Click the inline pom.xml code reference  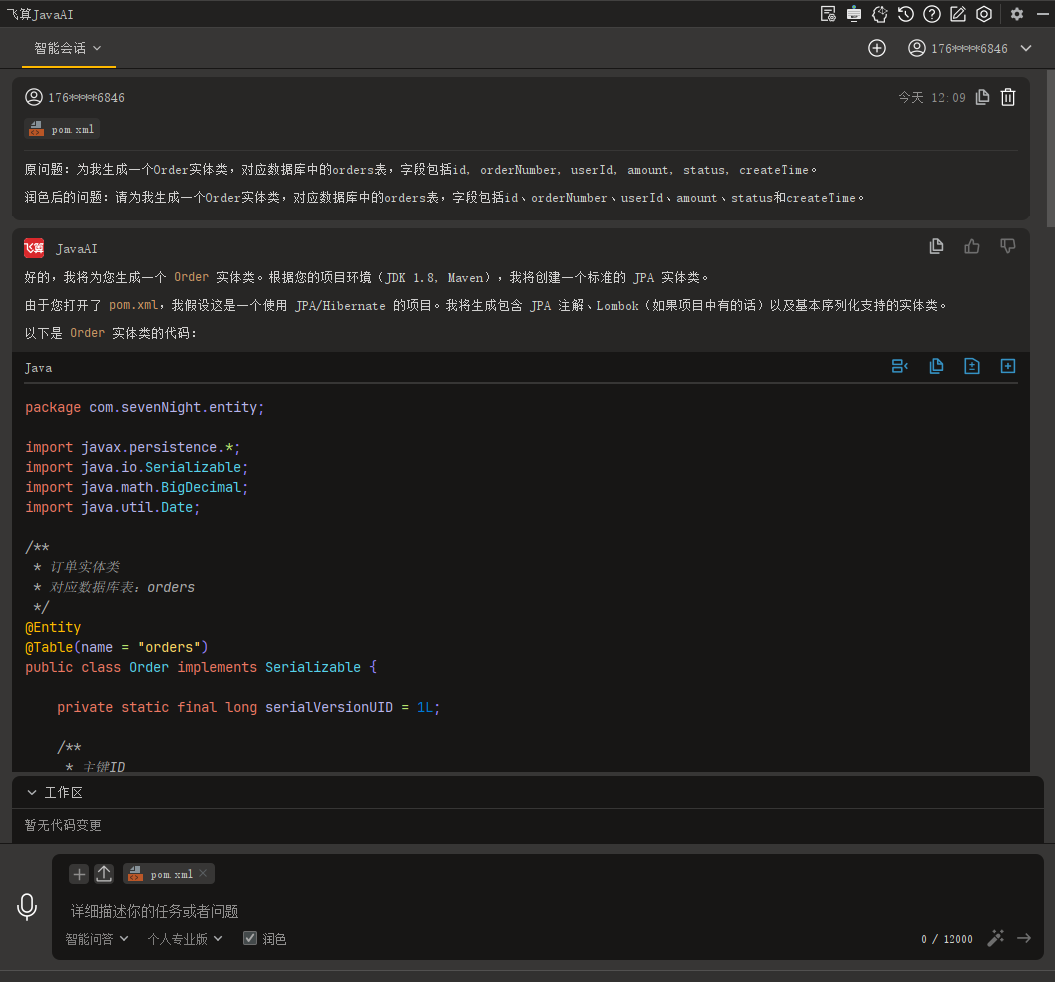[133, 305]
